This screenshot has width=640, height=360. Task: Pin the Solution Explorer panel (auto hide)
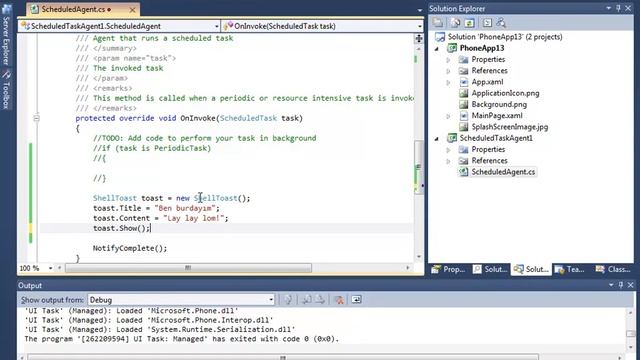tap(618, 8)
